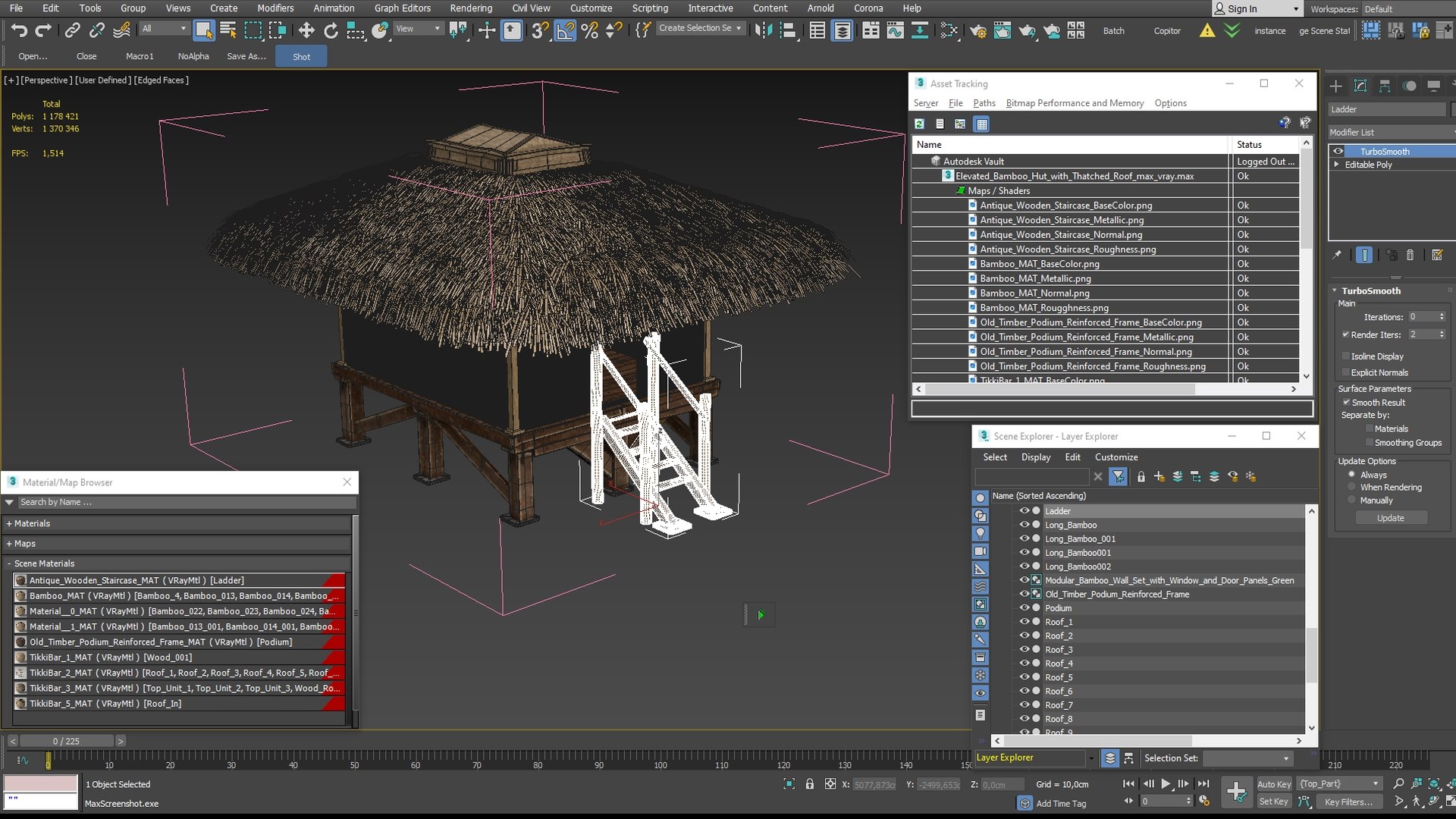Switch Asset Tracking to table view
This screenshot has width=1456, height=819.
(982, 124)
